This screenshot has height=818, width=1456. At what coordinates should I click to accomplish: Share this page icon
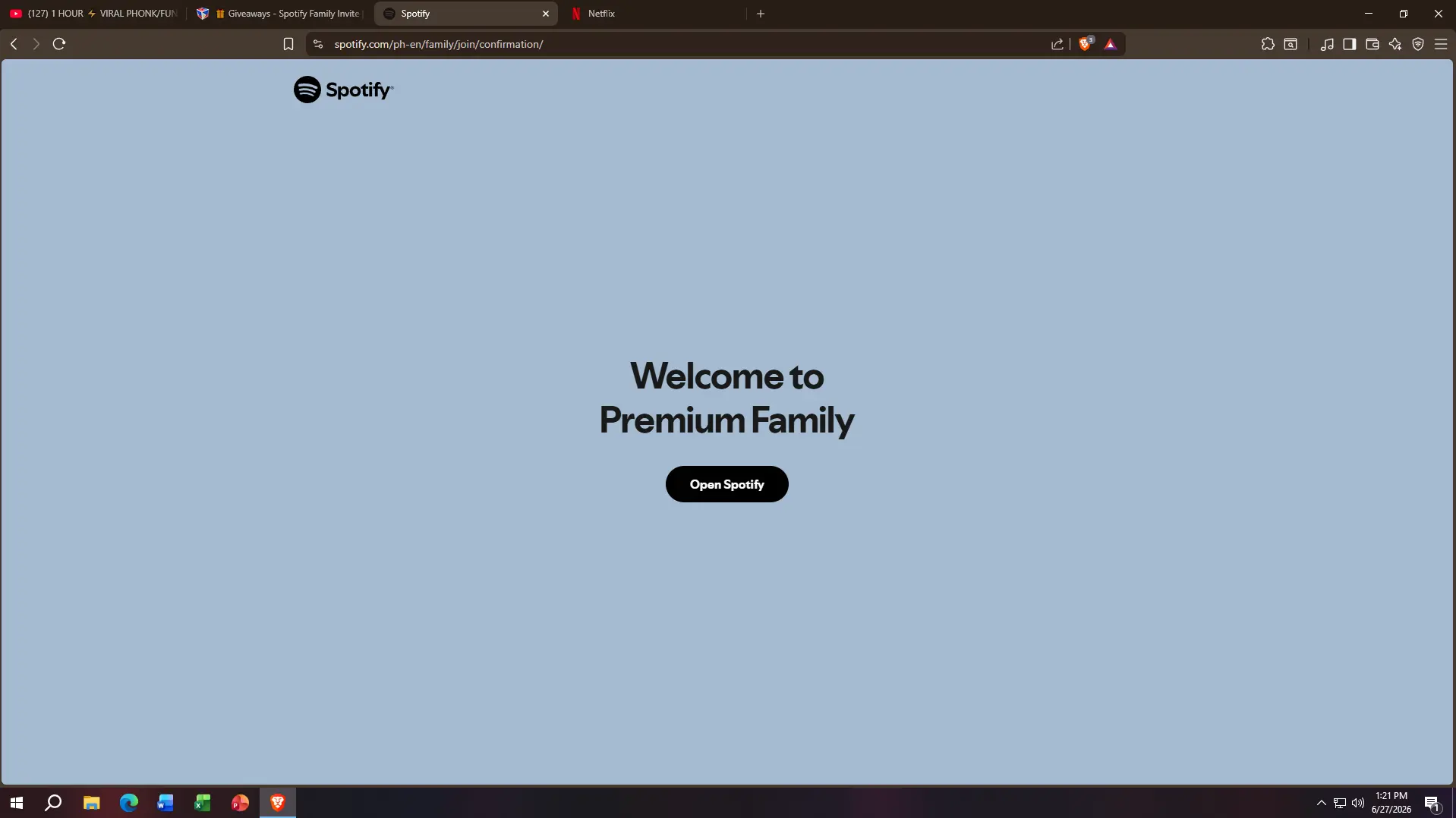click(x=1057, y=44)
